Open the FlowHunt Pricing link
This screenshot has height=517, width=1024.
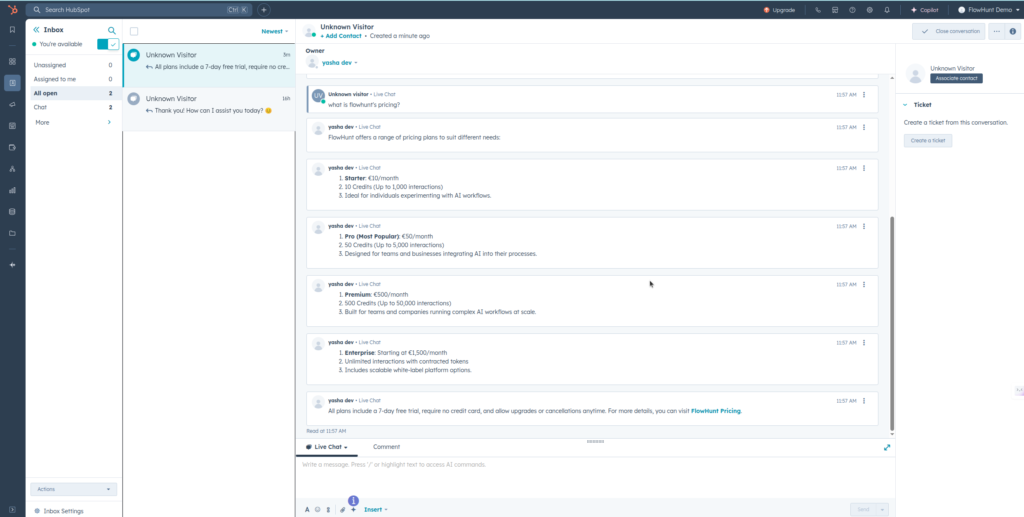[x=716, y=411]
